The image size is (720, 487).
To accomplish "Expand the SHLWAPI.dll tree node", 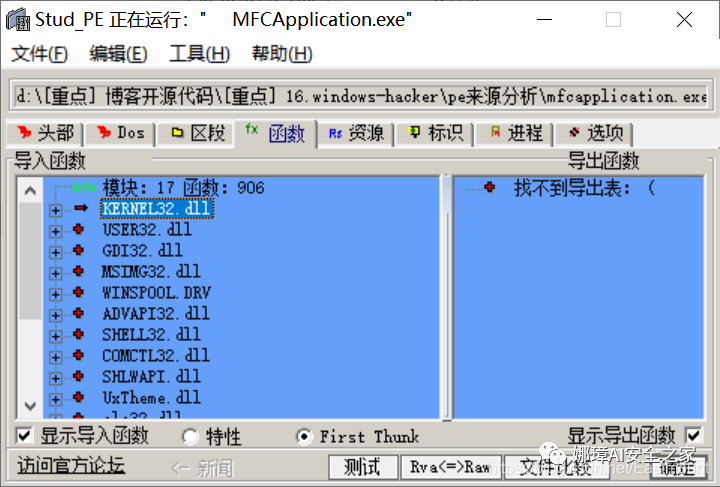I will click(56, 378).
